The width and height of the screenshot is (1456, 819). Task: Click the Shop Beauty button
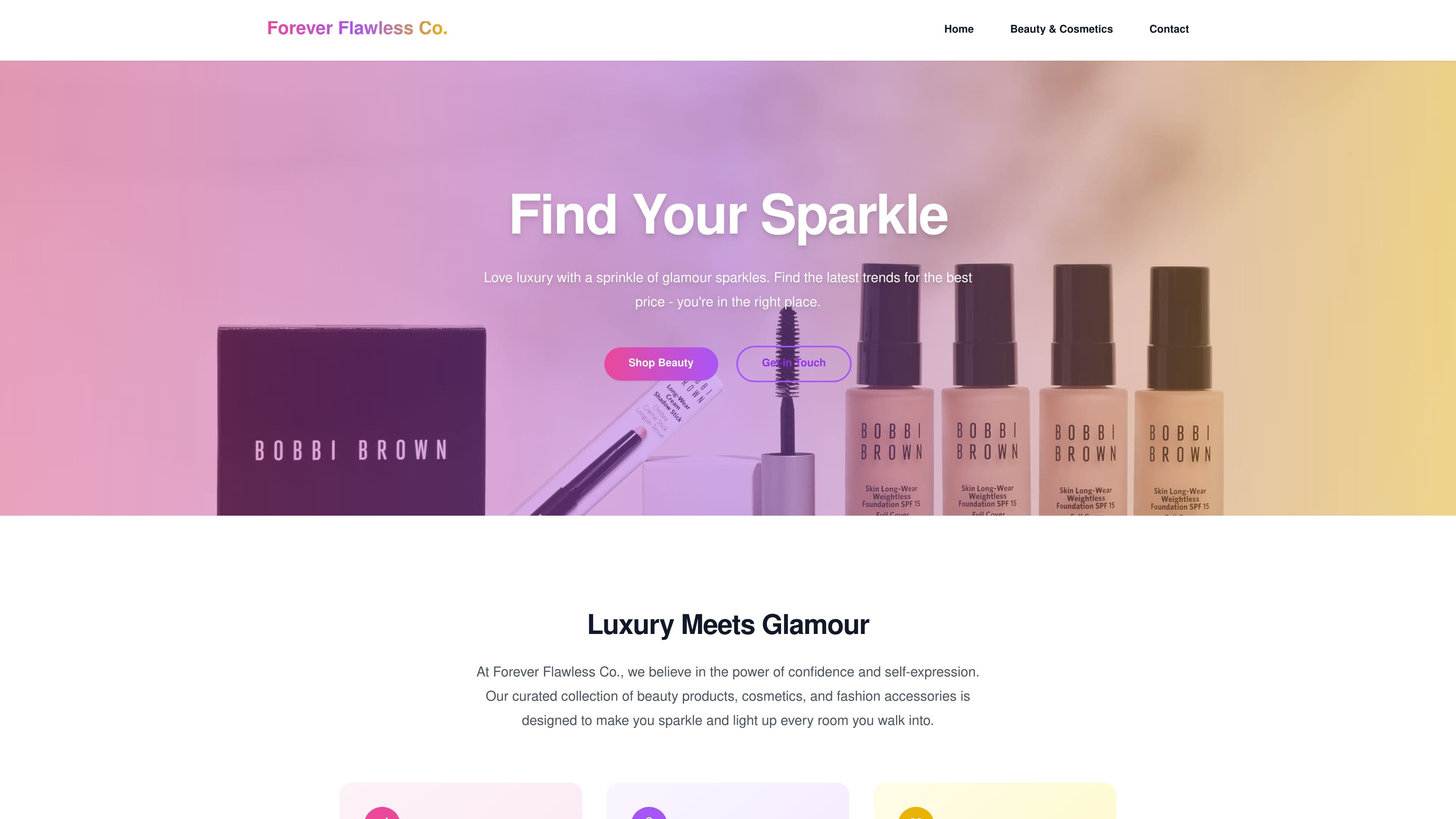661,364
